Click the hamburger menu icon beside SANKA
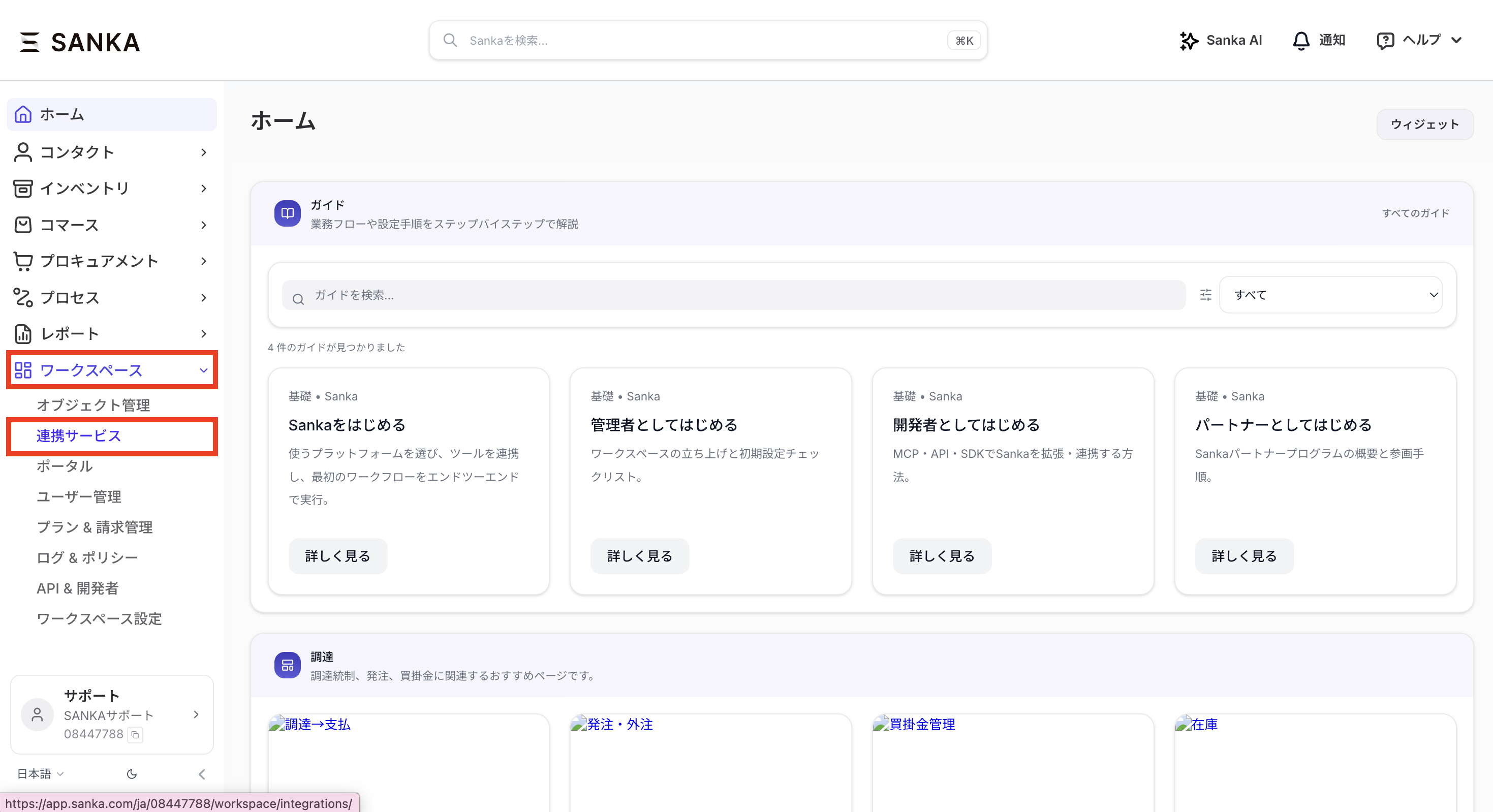The height and width of the screenshot is (812, 1493). point(29,42)
